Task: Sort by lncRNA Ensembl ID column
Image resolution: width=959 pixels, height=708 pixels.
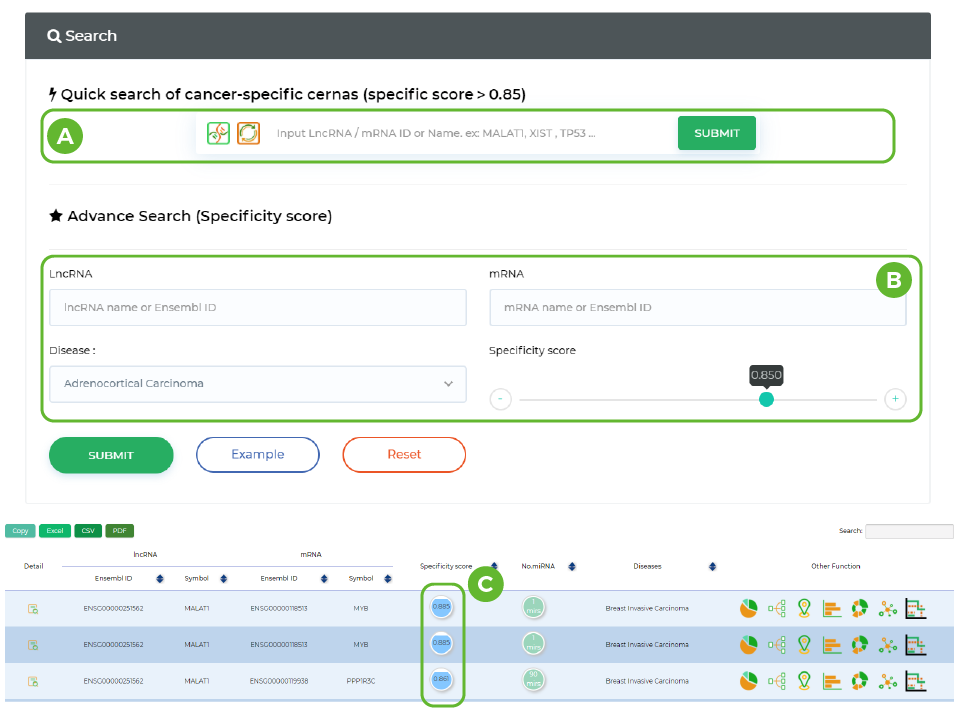Action: tap(159, 579)
